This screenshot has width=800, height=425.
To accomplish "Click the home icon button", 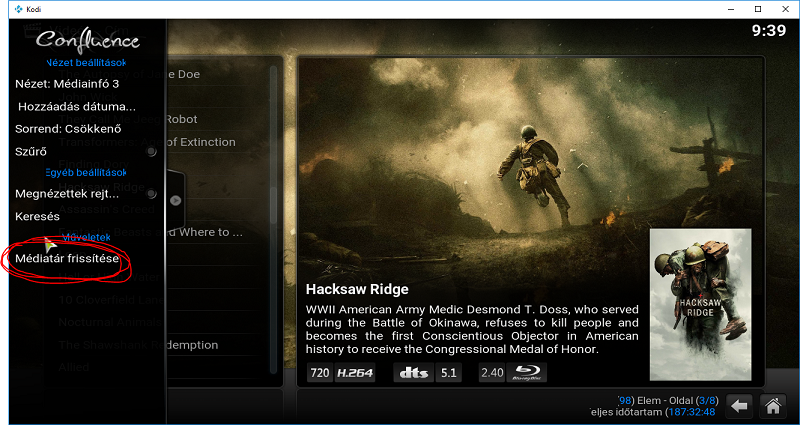I will pyautogui.click(x=772, y=406).
